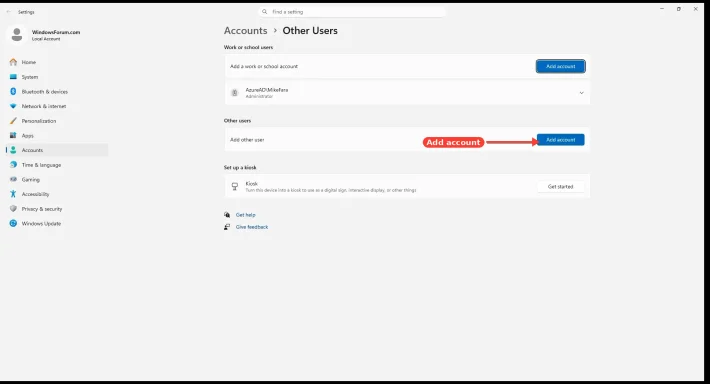Click the Kiosk display icon
The width and height of the screenshot is (710, 384).
pos(235,186)
